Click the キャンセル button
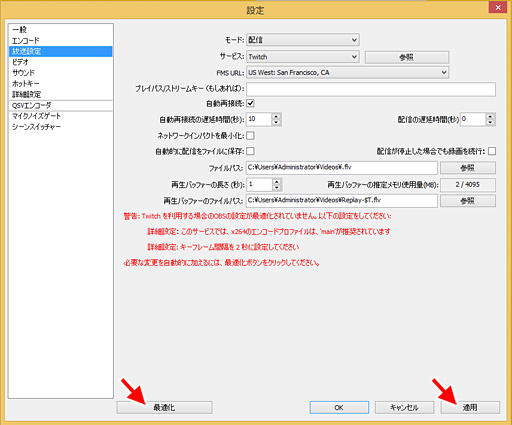This screenshot has height=425, width=512. (x=404, y=407)
